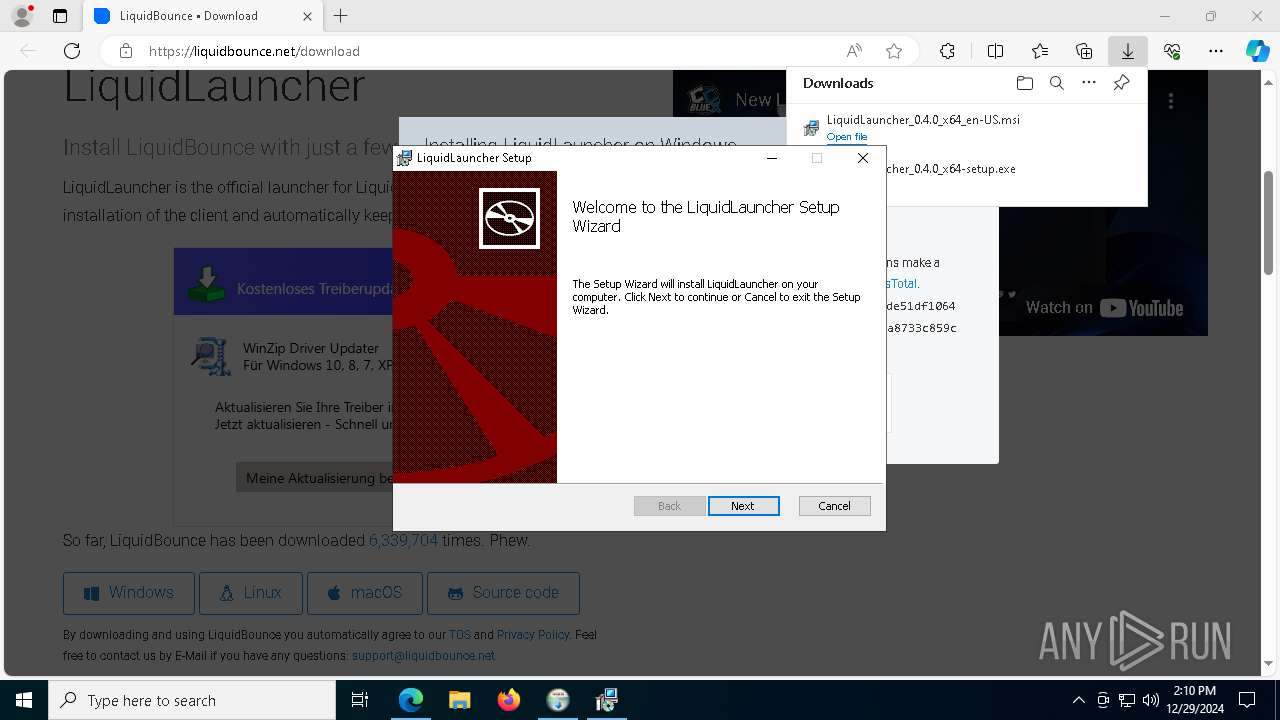Open the Copilot sidebar icon

click(x=1257, y=51)
